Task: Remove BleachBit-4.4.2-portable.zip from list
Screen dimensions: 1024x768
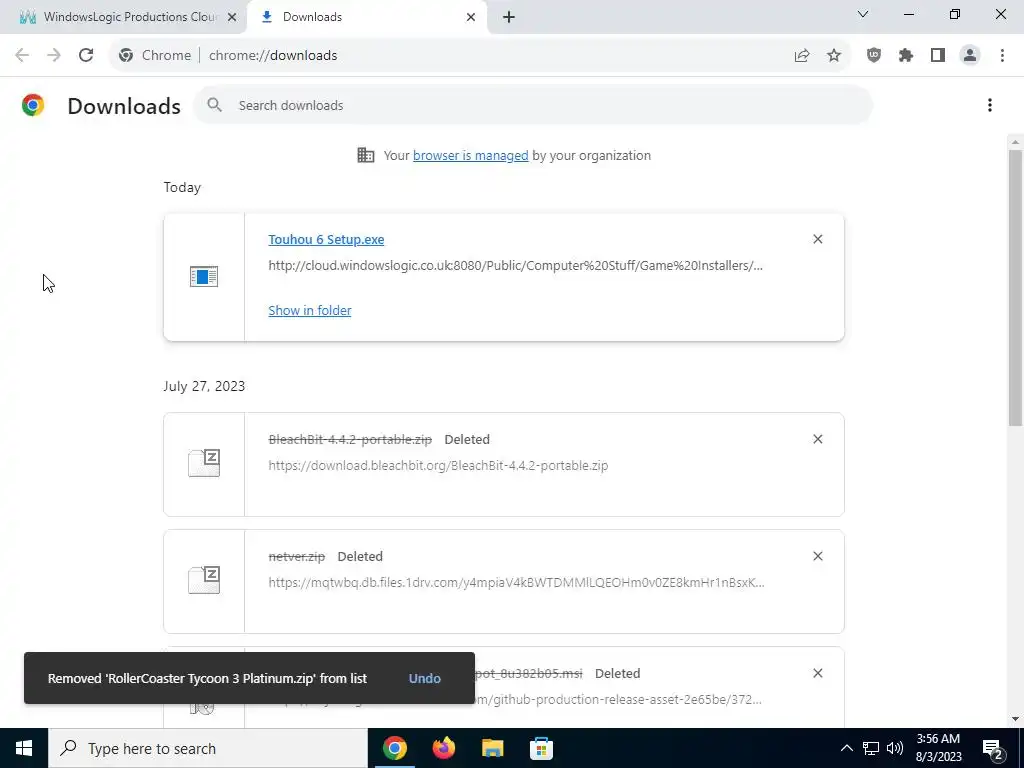Action: pos(818,439)
